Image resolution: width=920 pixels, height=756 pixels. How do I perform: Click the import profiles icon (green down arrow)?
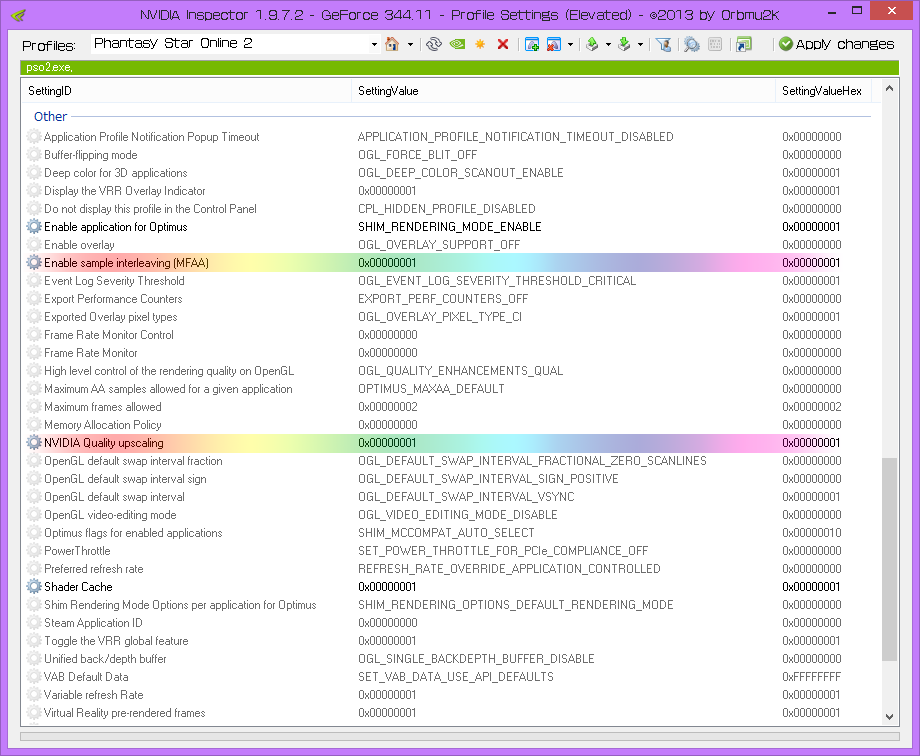pos(624,44)
